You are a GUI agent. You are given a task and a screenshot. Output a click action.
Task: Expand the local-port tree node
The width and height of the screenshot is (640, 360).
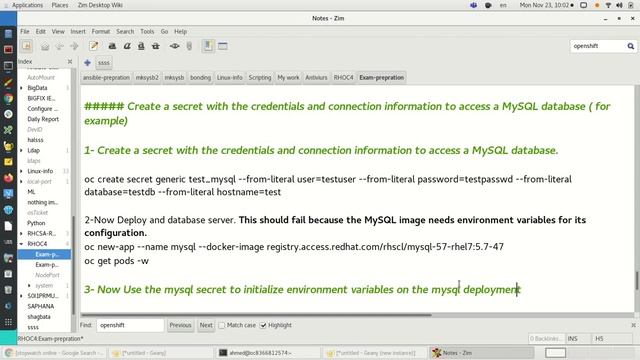pos(22,182)
